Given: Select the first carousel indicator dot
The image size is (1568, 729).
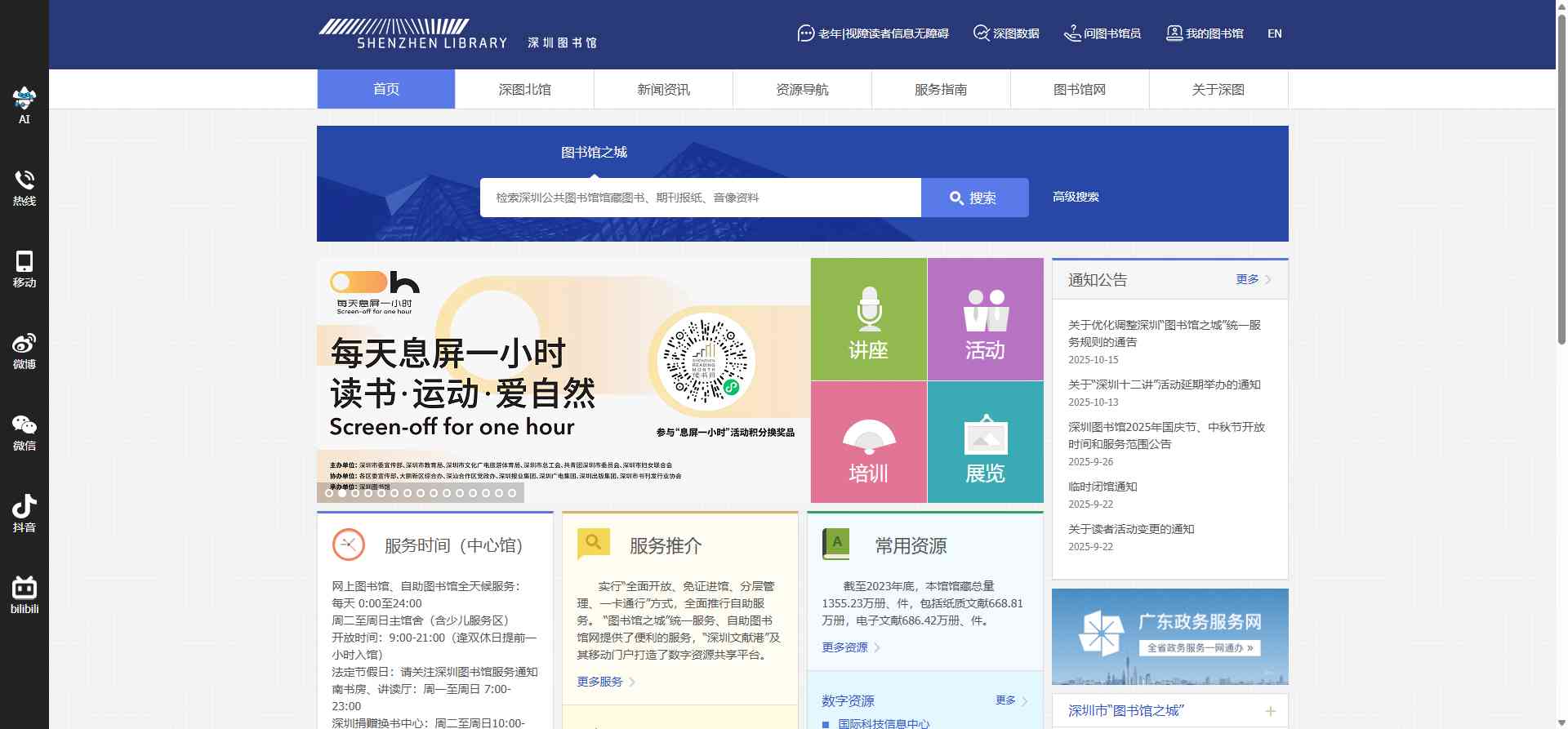Looking at the screenshot, I should (329, 493).
